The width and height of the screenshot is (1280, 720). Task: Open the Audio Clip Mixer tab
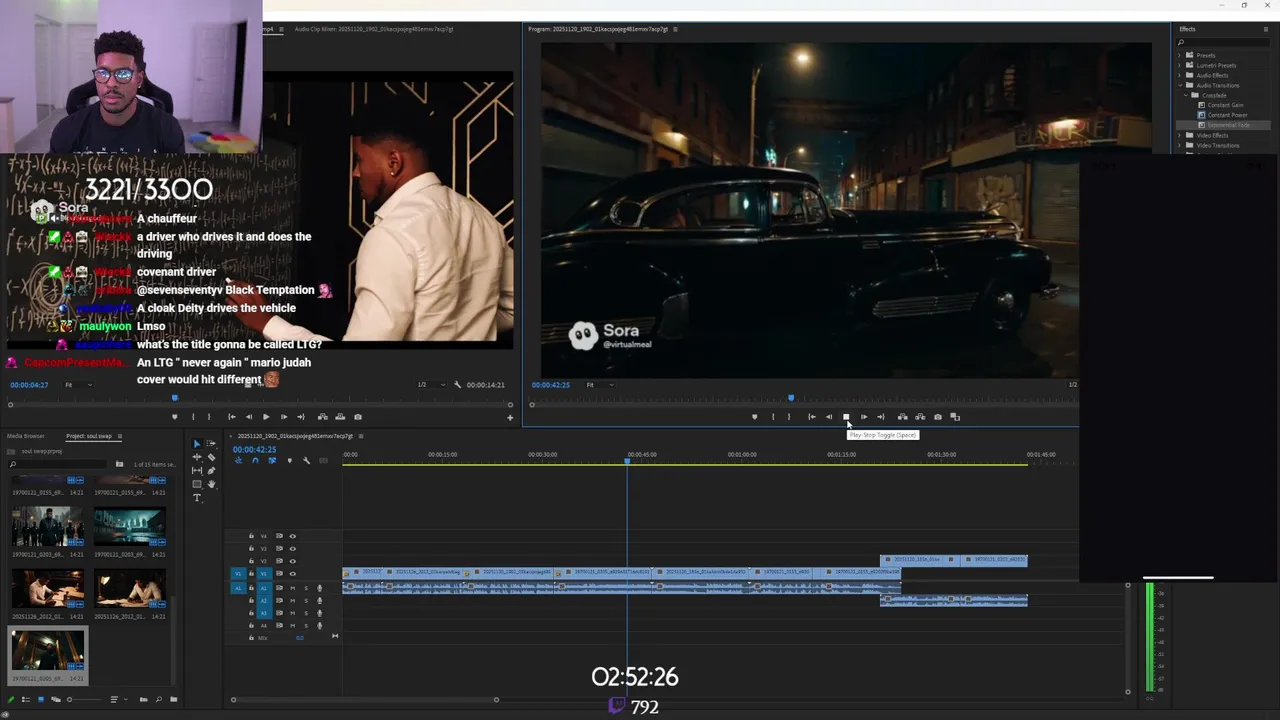click(x=374, y=29)
